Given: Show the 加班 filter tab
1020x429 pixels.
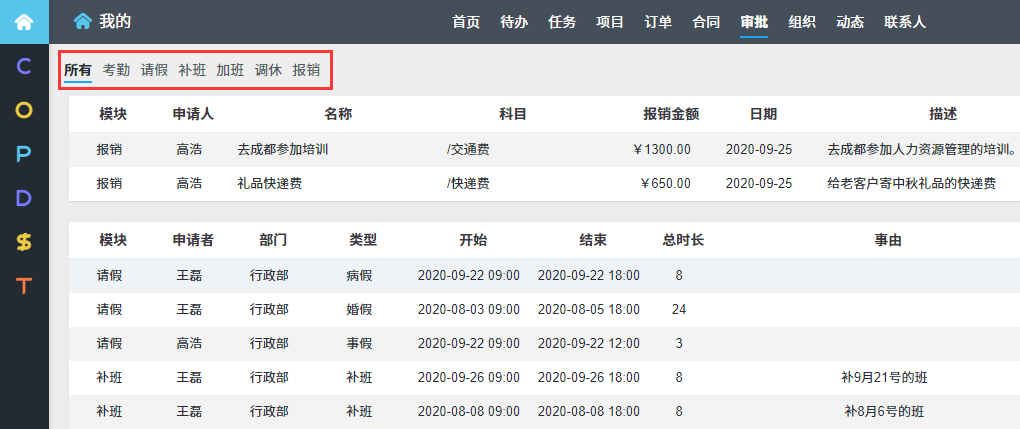Looking at the screenshot, I should [x=230, y=70].
